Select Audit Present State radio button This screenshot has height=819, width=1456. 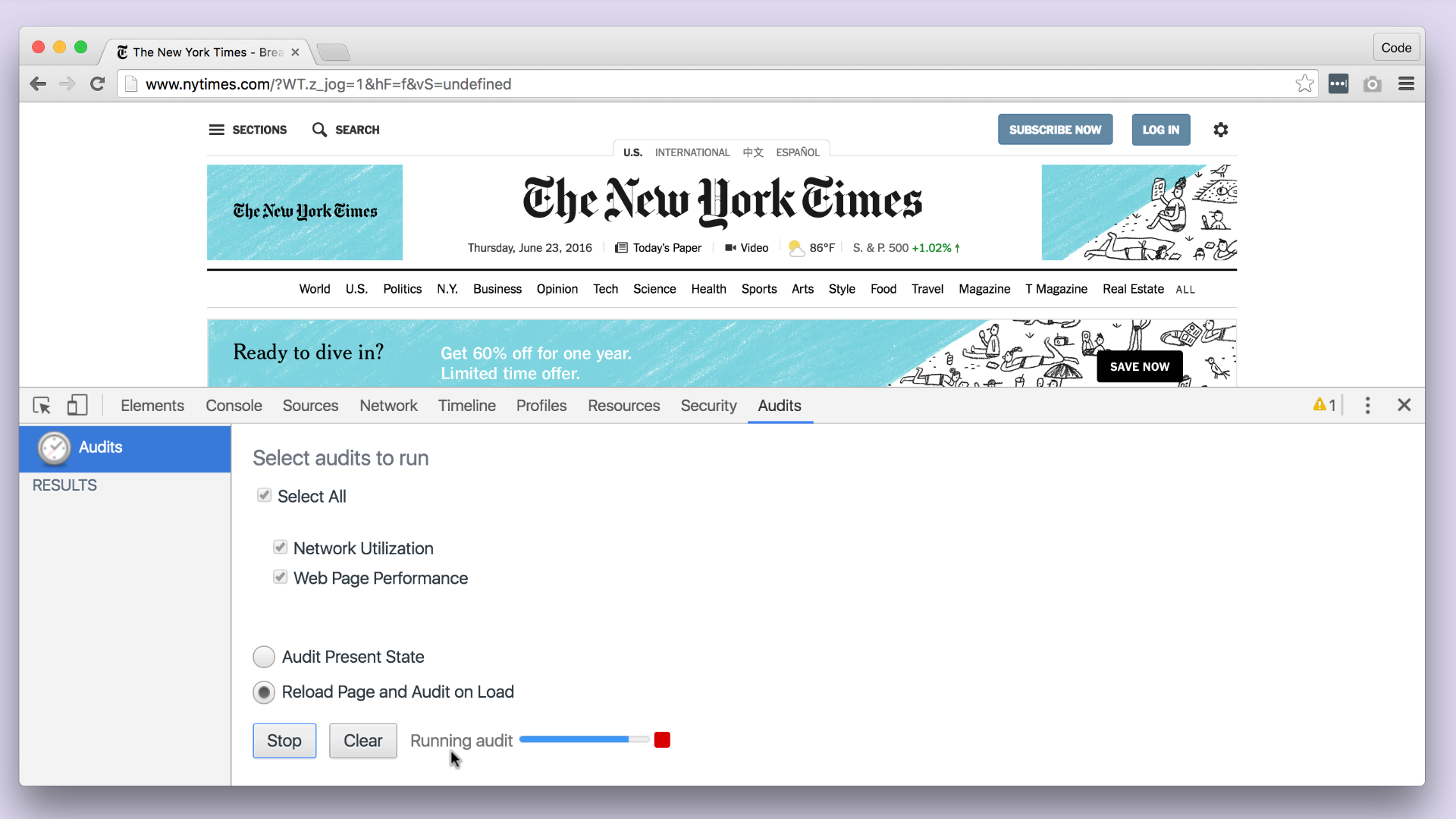[264, 657]
